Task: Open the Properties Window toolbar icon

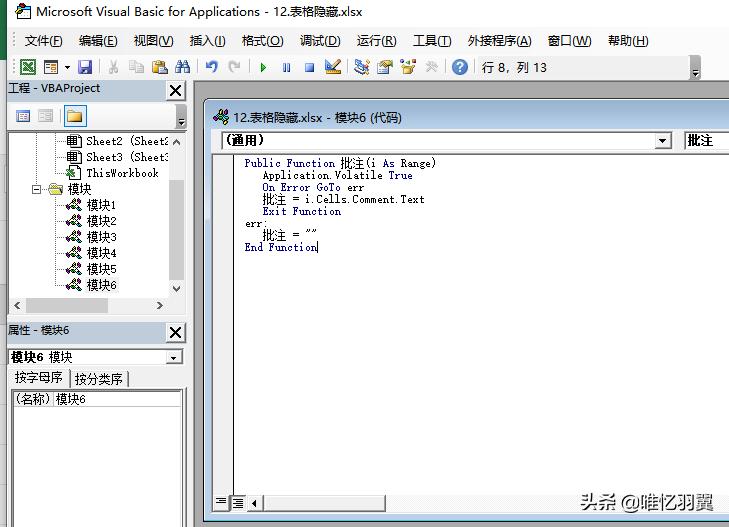Action: coord(385,67)
